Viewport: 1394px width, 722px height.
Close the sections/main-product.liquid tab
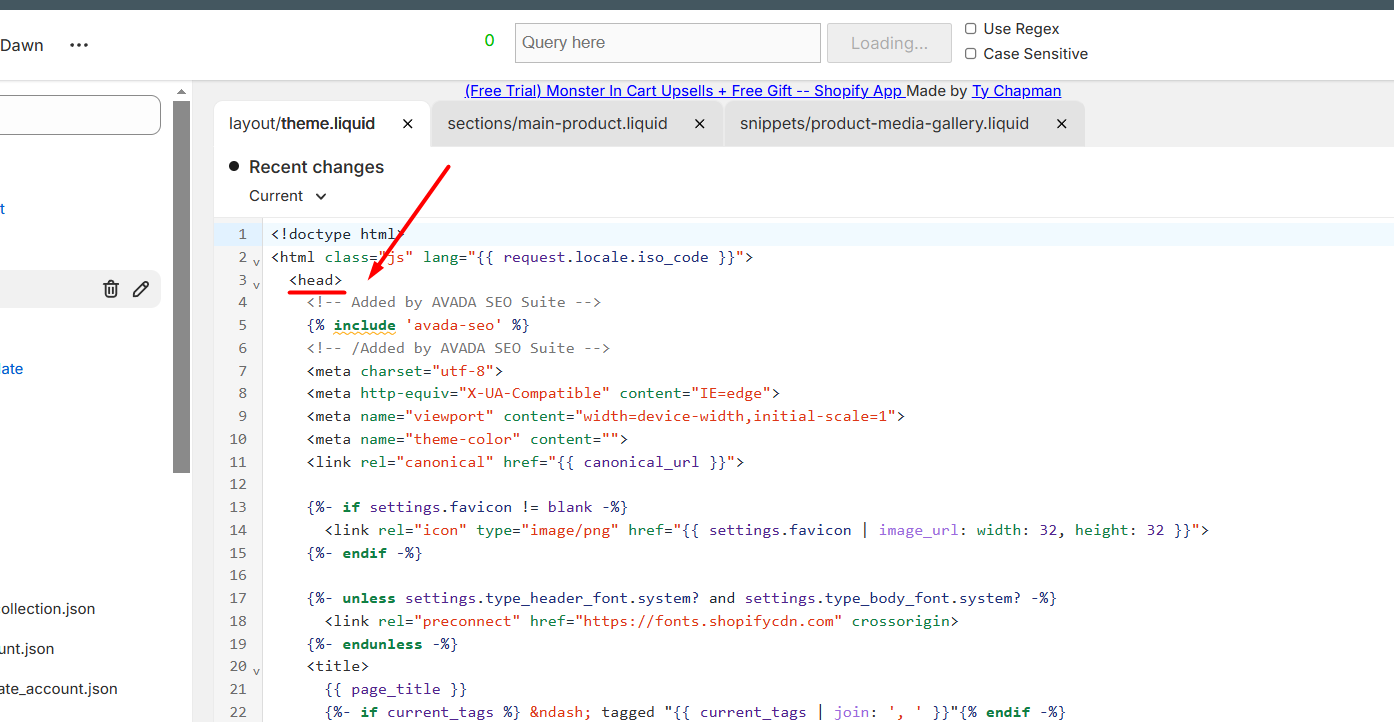700,124
